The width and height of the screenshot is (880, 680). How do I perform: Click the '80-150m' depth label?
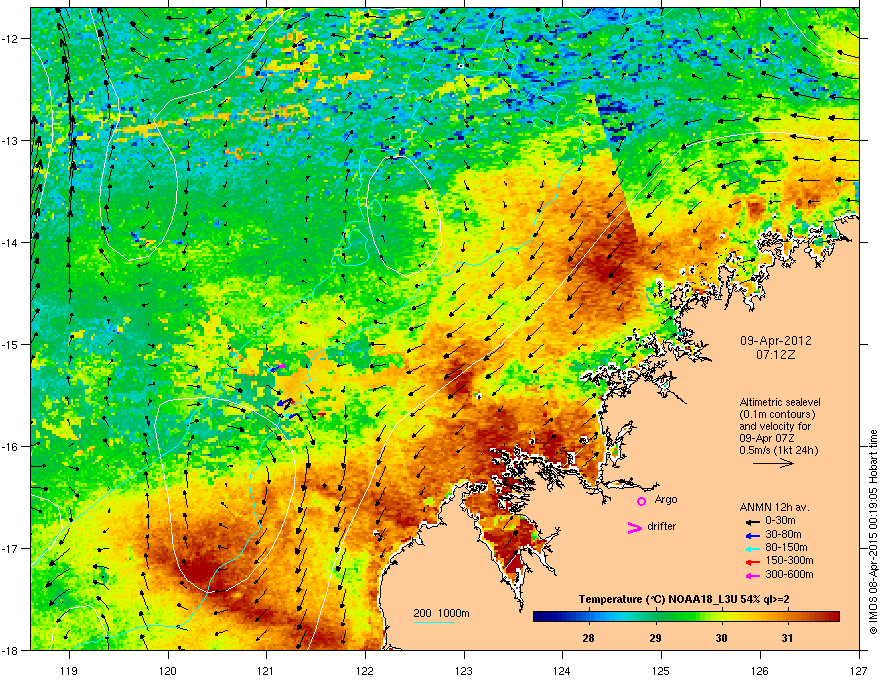coord(786,547)
